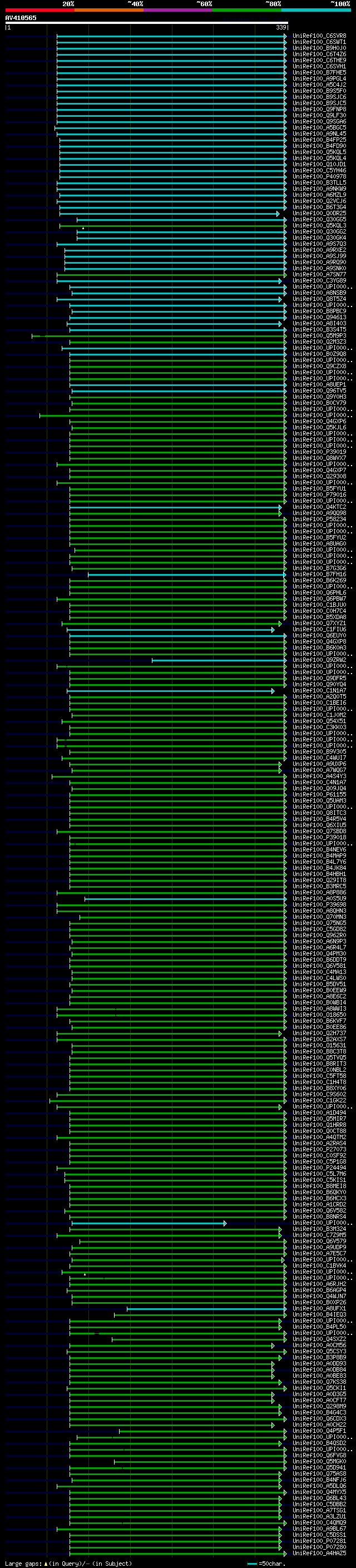Open hit UniRef100_A9S7Q3
The width and height of the screenshot is (356, 1568).
click(319, 244)
